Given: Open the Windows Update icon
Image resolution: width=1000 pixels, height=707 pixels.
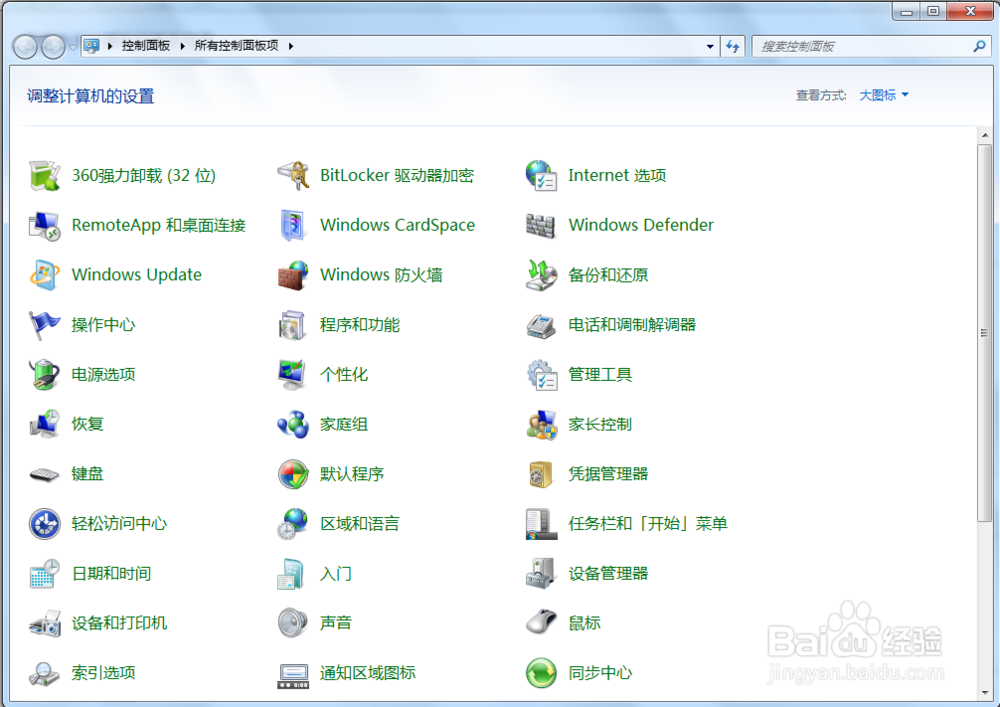Looking at the screenshot, I should tap(45, 275).
